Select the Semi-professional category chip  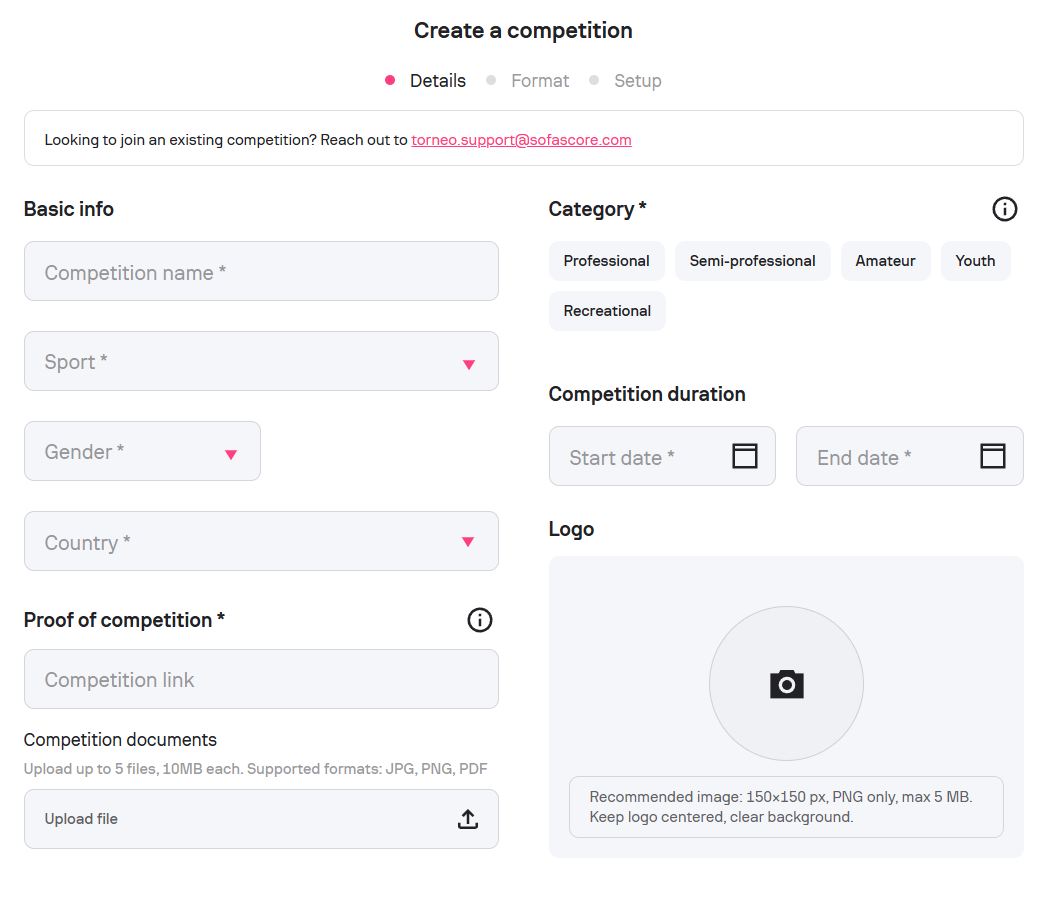pos(752,261)
